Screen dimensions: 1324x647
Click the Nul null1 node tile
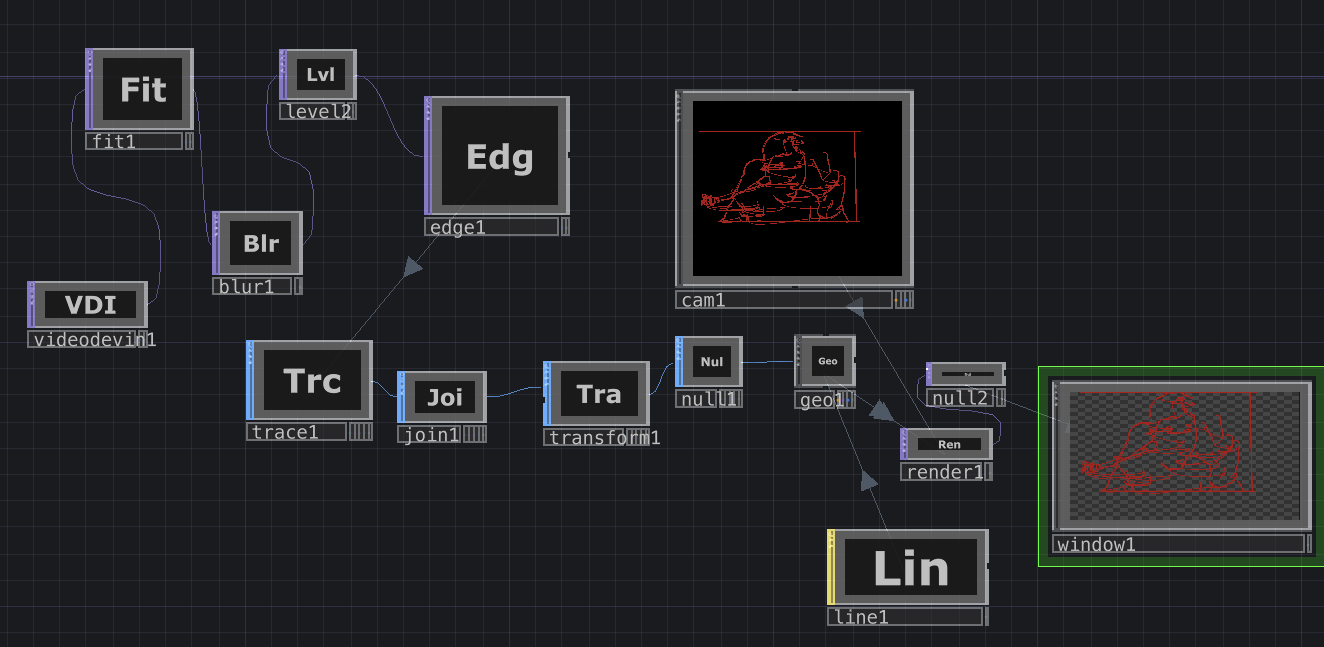pyautogui.click(x=711, y=361)
